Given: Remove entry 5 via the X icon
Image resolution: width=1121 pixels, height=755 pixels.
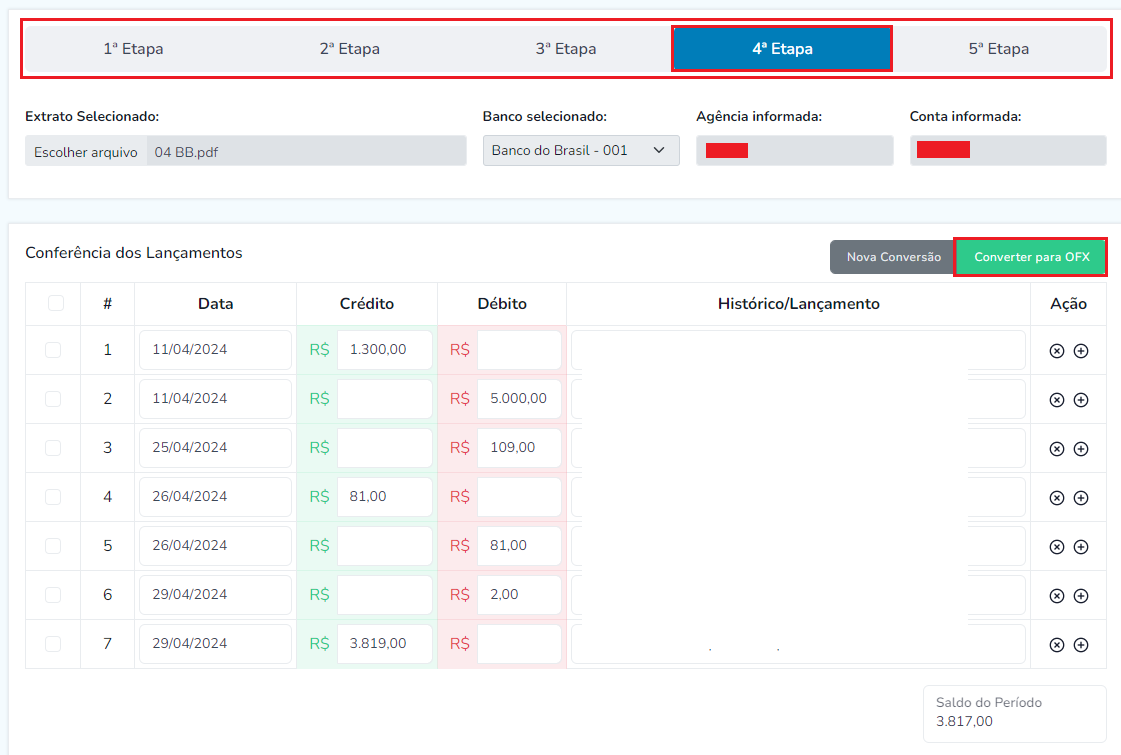Looking at the screenshot, I should (1056, 547).
